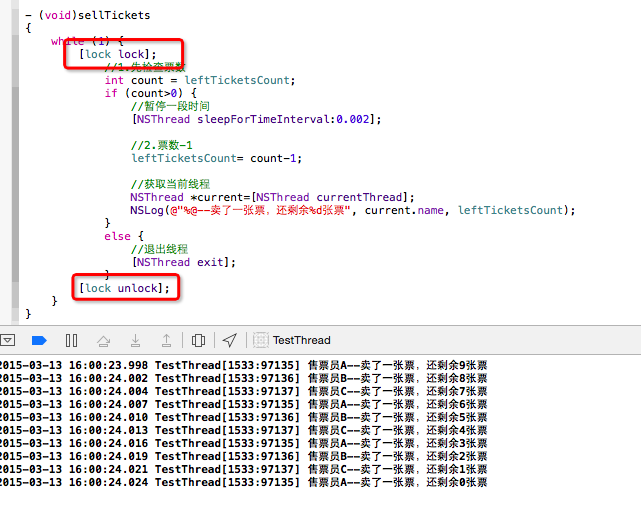Viewport: 641px width, 509px height.
Task: Open the TestThread process jump bar
Action: (x=301, y=340)
